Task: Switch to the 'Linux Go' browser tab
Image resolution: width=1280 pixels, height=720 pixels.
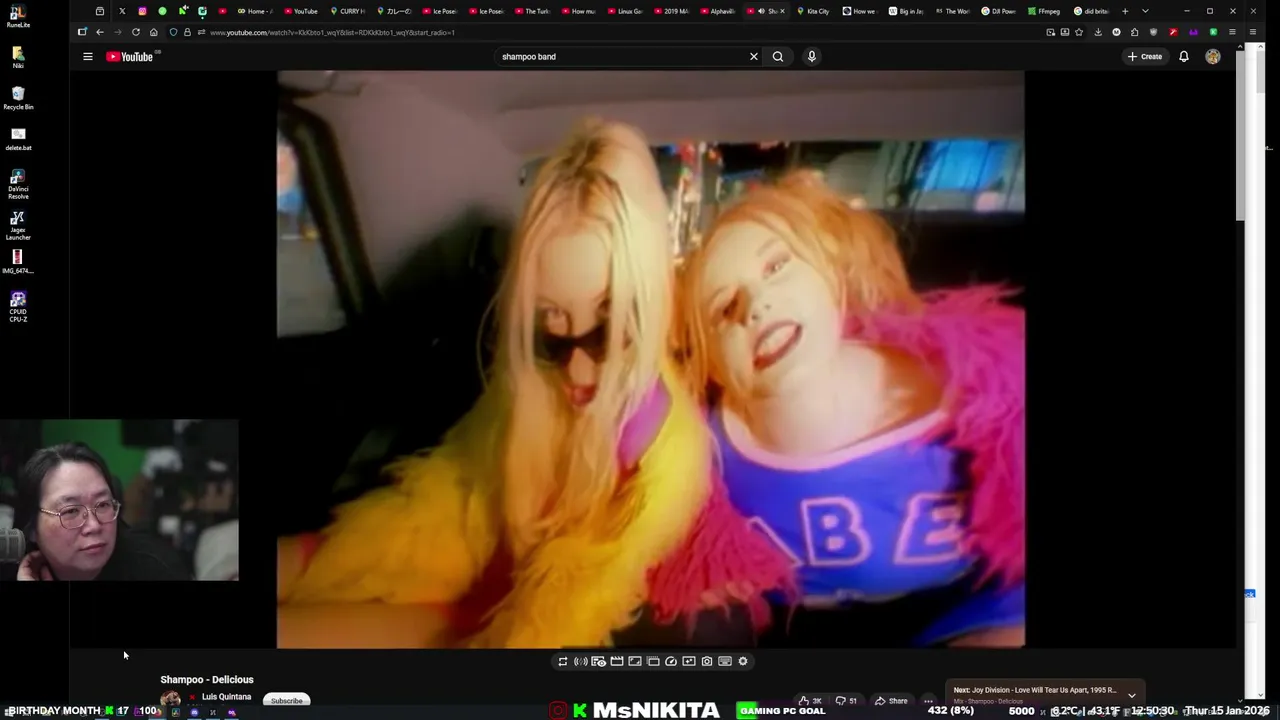Action: click(625, 11)
